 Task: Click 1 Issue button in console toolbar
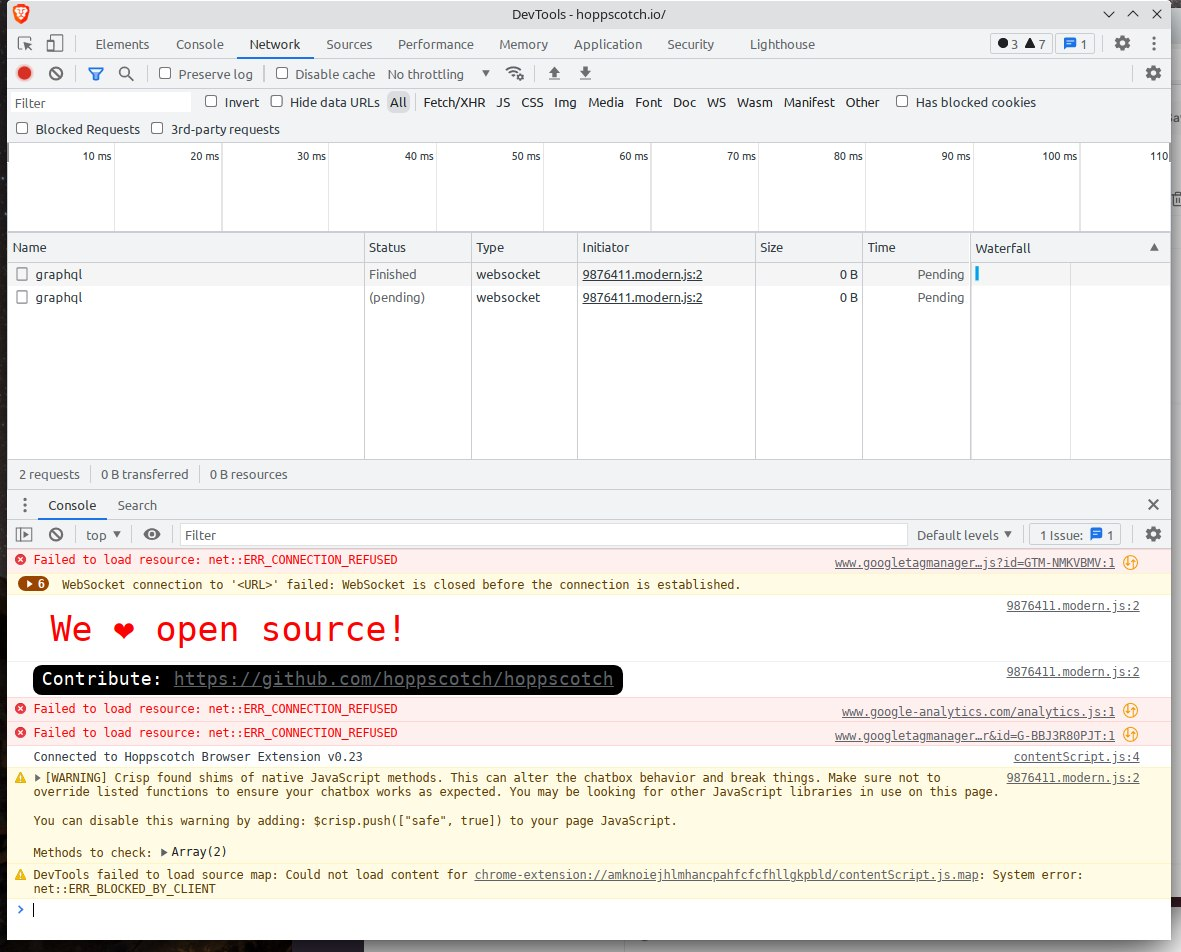tap(1075, 535)
